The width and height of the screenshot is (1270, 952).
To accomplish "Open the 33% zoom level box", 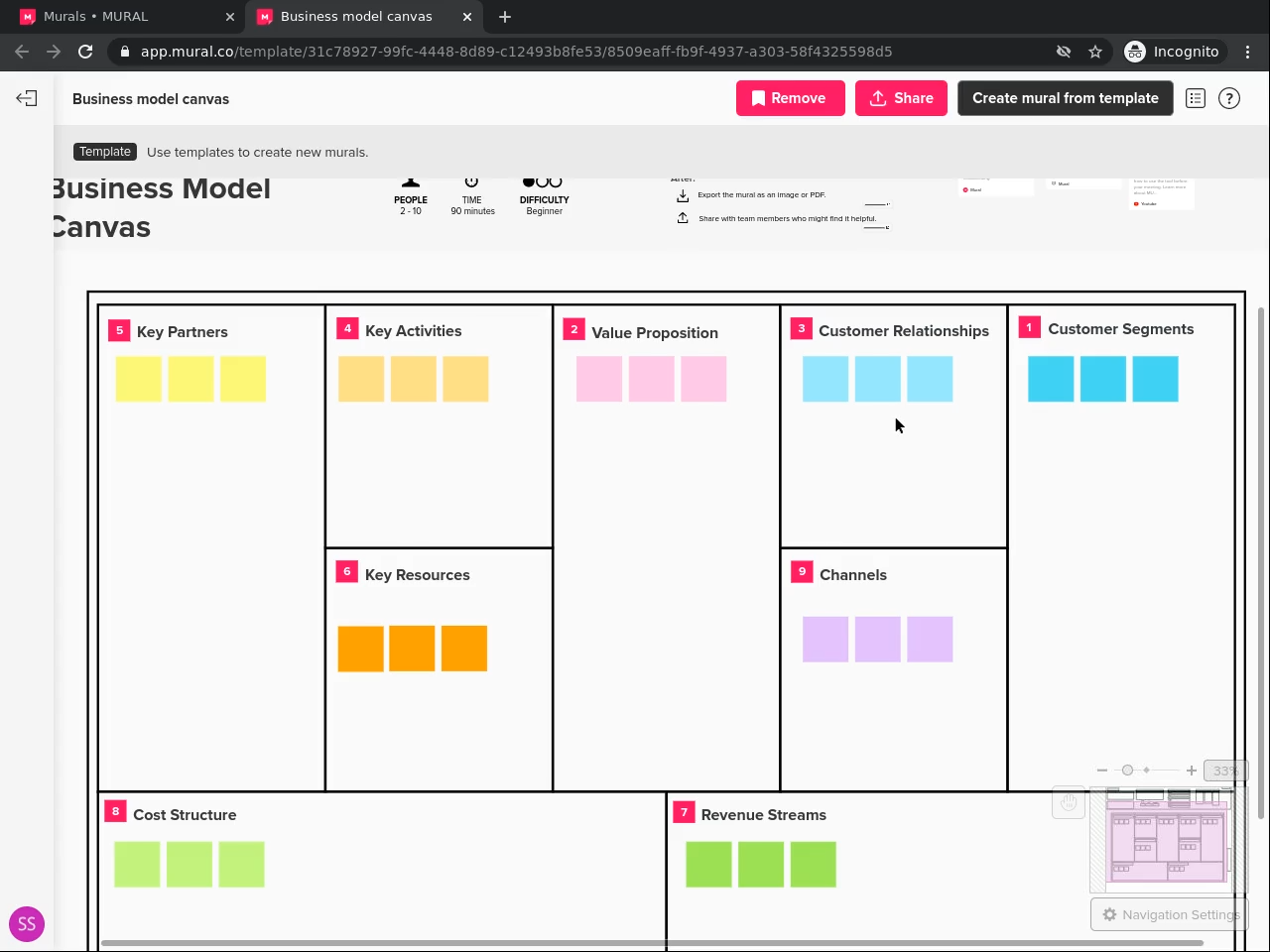I will (x=1224, y=771).
